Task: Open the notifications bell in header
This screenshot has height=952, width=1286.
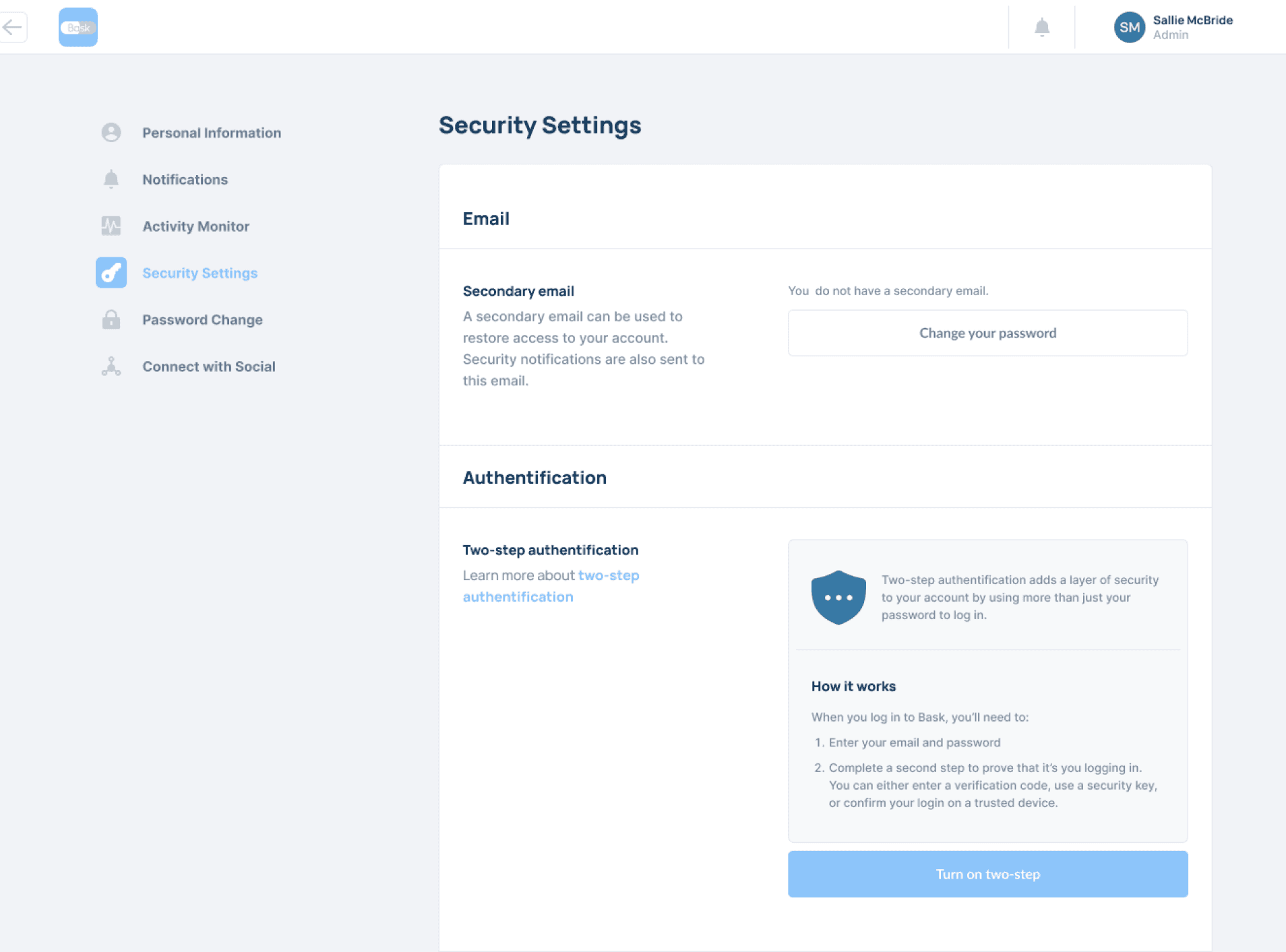Action: click(1041, 28)
